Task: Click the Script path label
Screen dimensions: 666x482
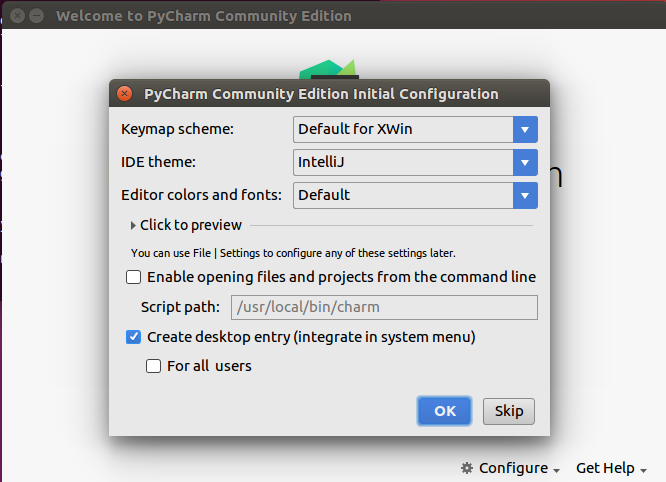Action: (x=180, y=307)
